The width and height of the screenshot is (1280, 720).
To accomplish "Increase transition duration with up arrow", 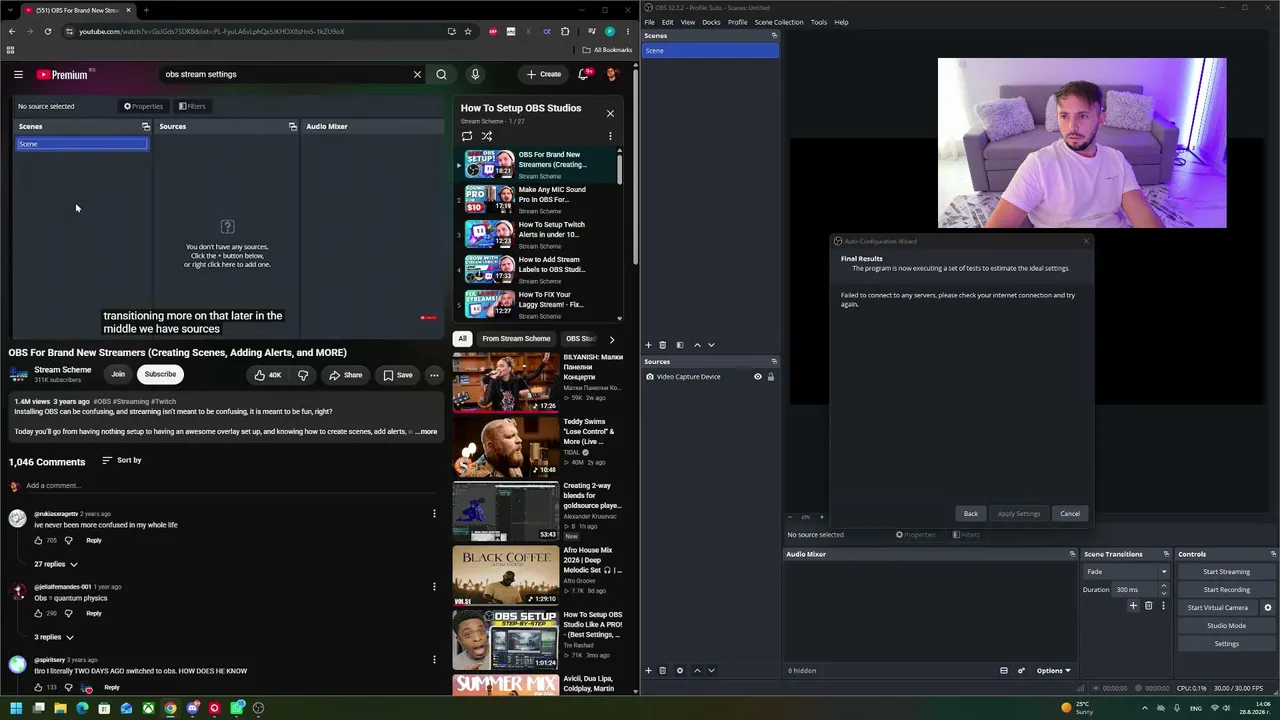I will tap(1163, 586).
